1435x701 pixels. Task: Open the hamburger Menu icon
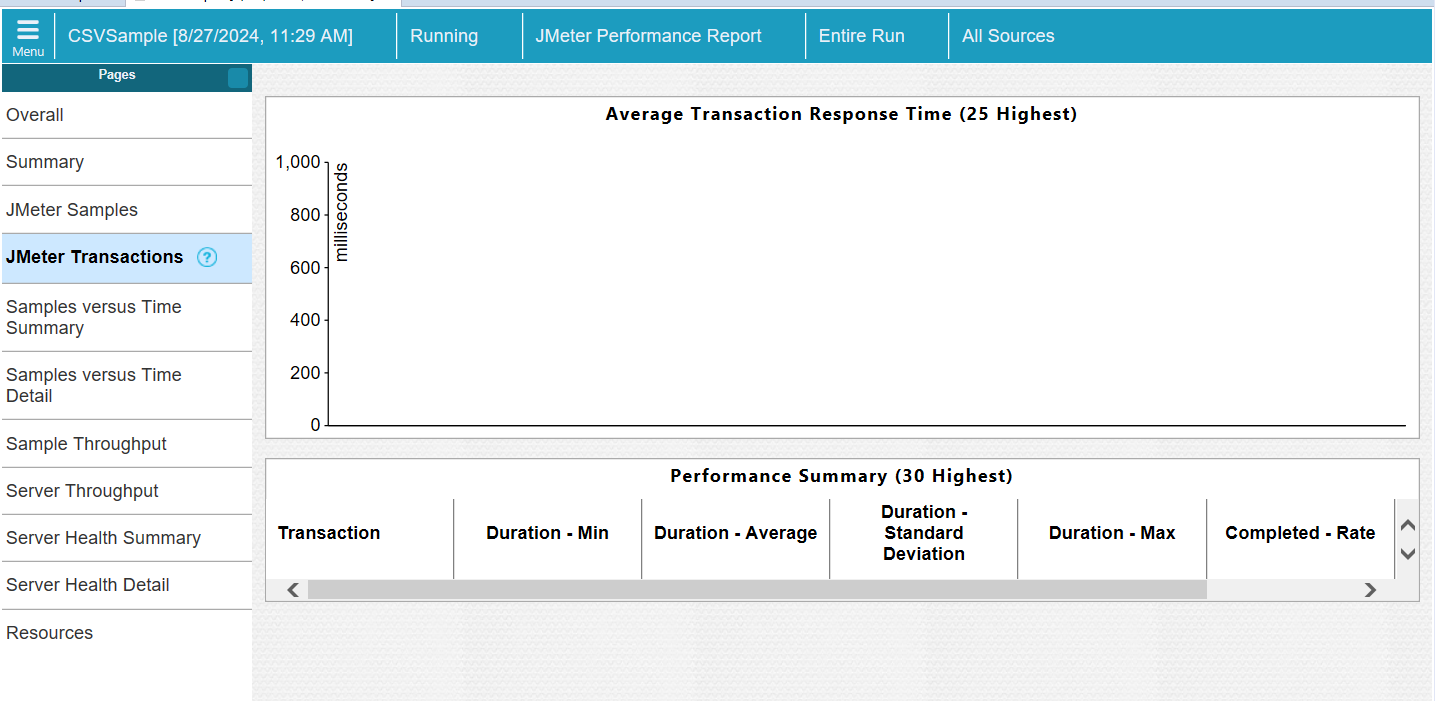tap(28, 36)
